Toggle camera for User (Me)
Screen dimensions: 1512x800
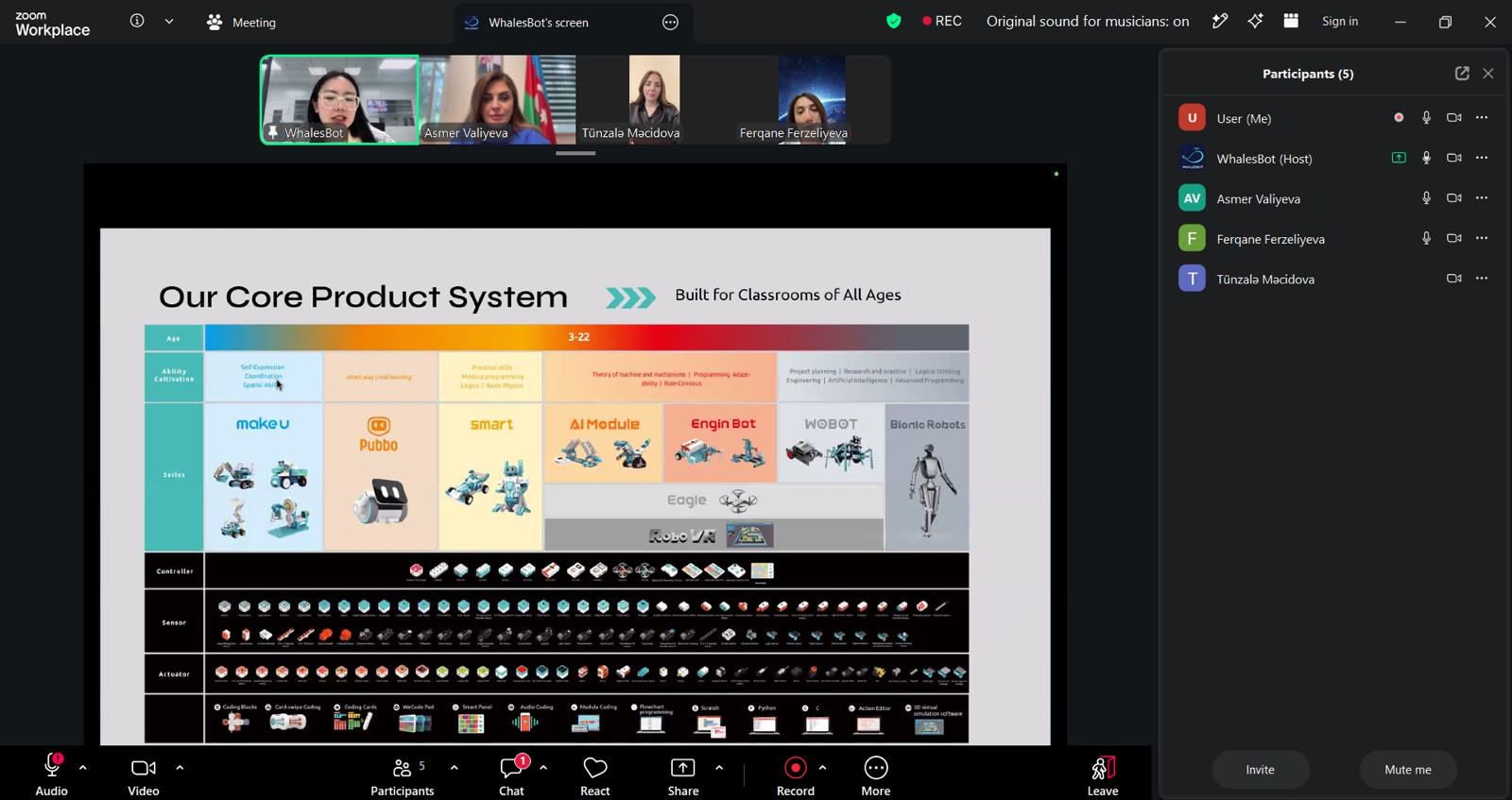tap(1454, 118)
